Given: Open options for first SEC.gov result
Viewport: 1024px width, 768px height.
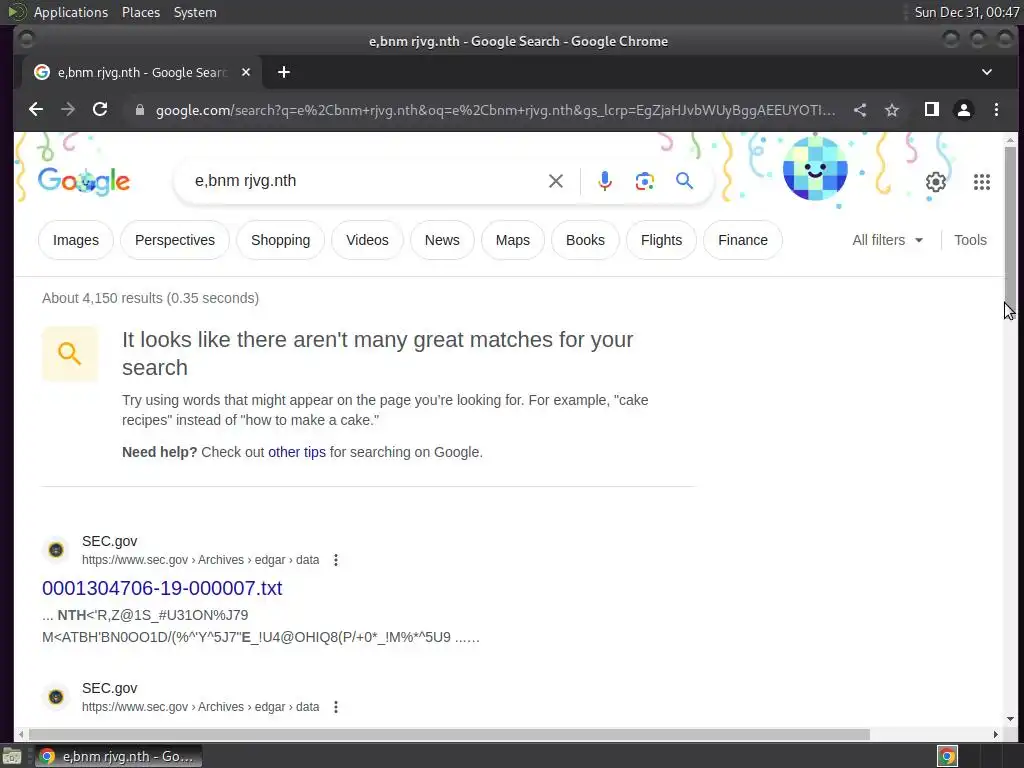Looking at the screenshot, I should click(336, 560).
